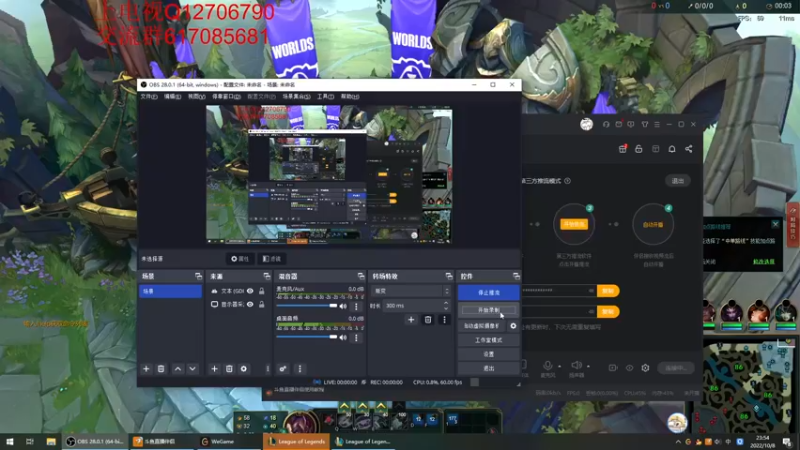Open mail icon in Douyu window title bar

[618, 124]
